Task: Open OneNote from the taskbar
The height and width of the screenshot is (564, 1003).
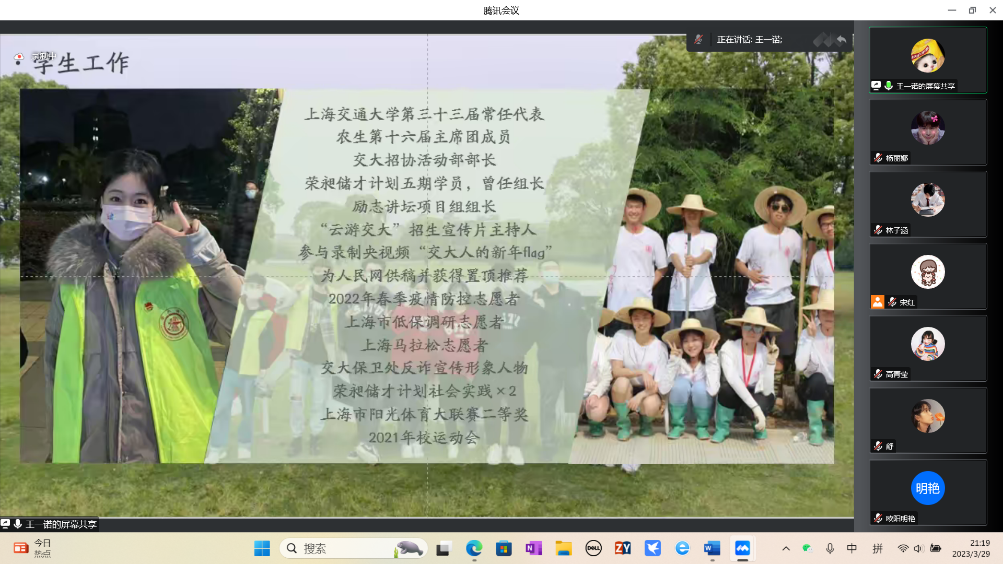Action: click(533, 548)
